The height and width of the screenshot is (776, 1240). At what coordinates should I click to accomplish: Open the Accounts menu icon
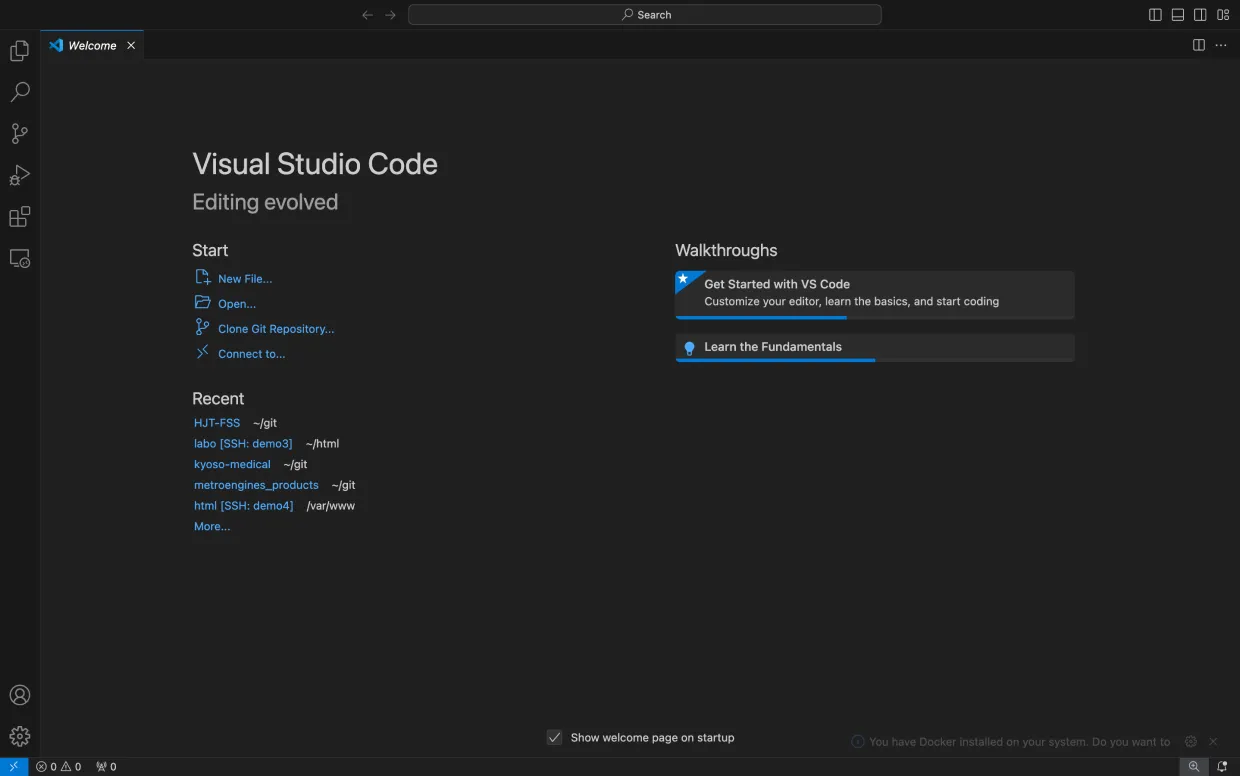(20, 695)
